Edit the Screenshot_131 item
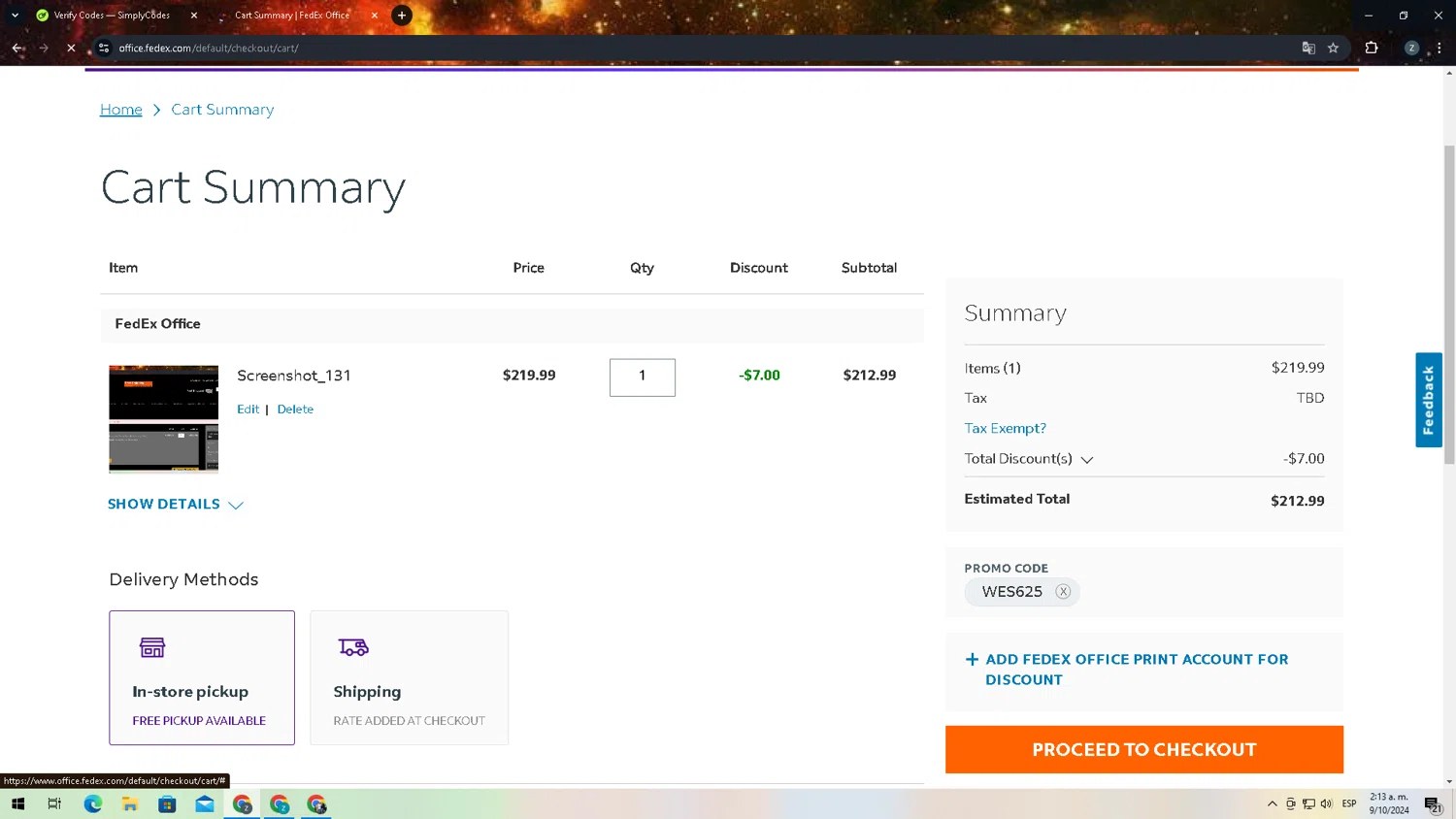Image resolution: width=1456 pixels, height=819 pixels. pyautogui.click(x=248, y=409)
